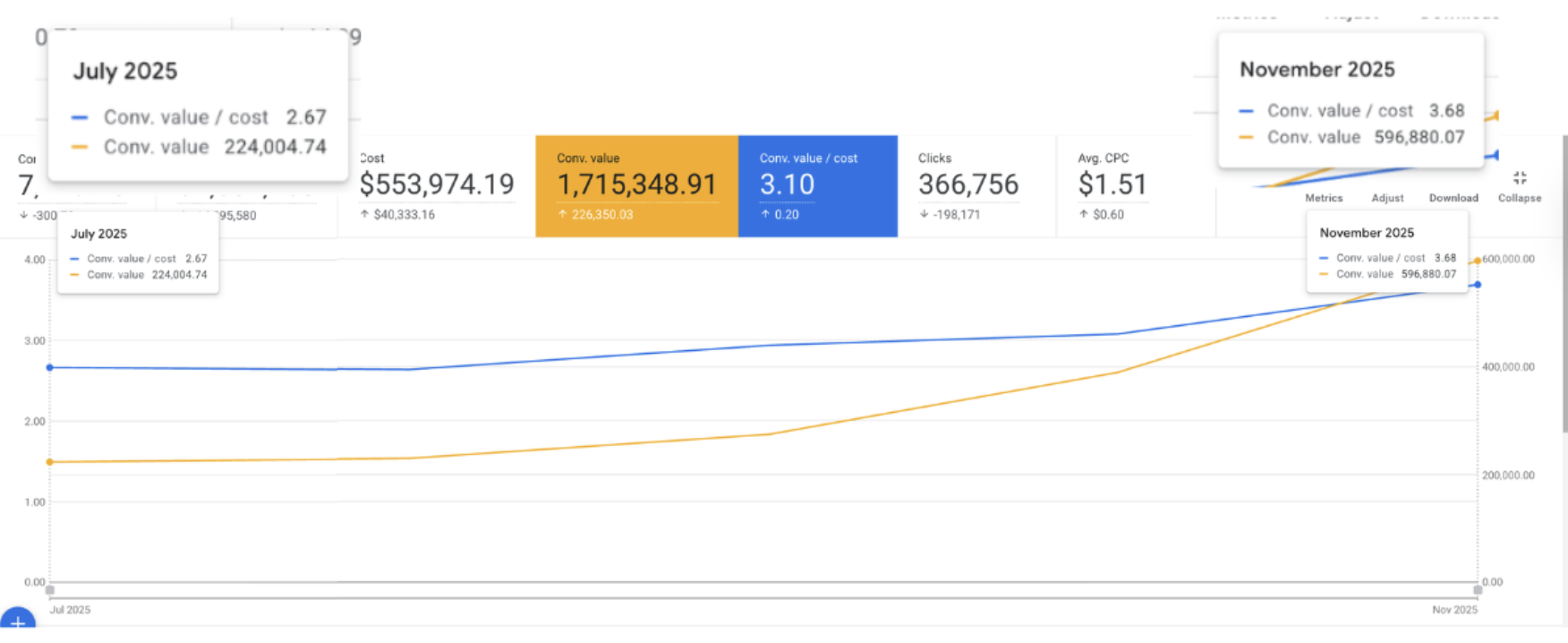The width and height of the screenshot is (1568, 643).
Task: Click the vertical scrollbar on the right edge
Action: pyautogui.click(x=1564, y=287)
